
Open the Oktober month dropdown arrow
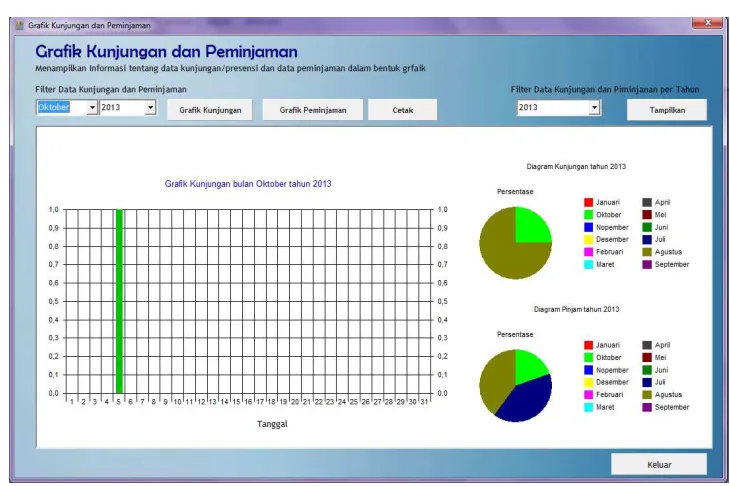tap(92, 108)
